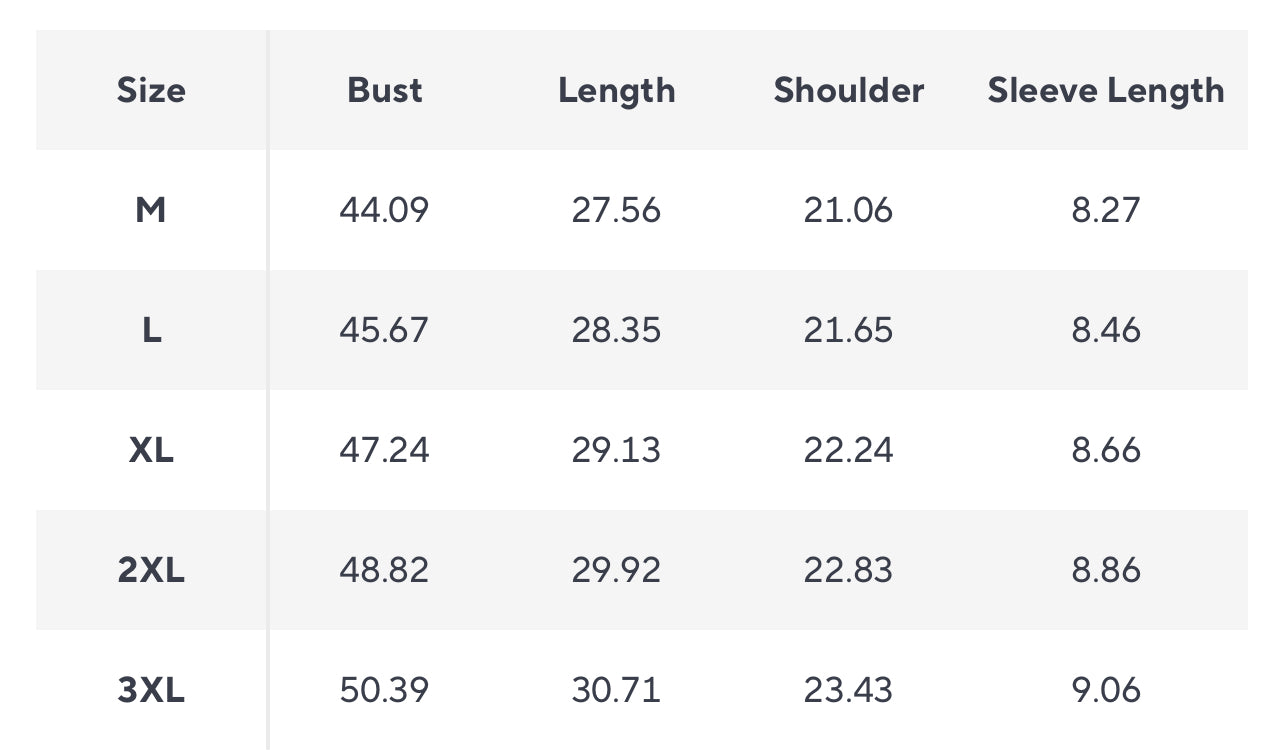Click sleeve length value 9.06
The image size is (1284, 753).
[1106, 690]
